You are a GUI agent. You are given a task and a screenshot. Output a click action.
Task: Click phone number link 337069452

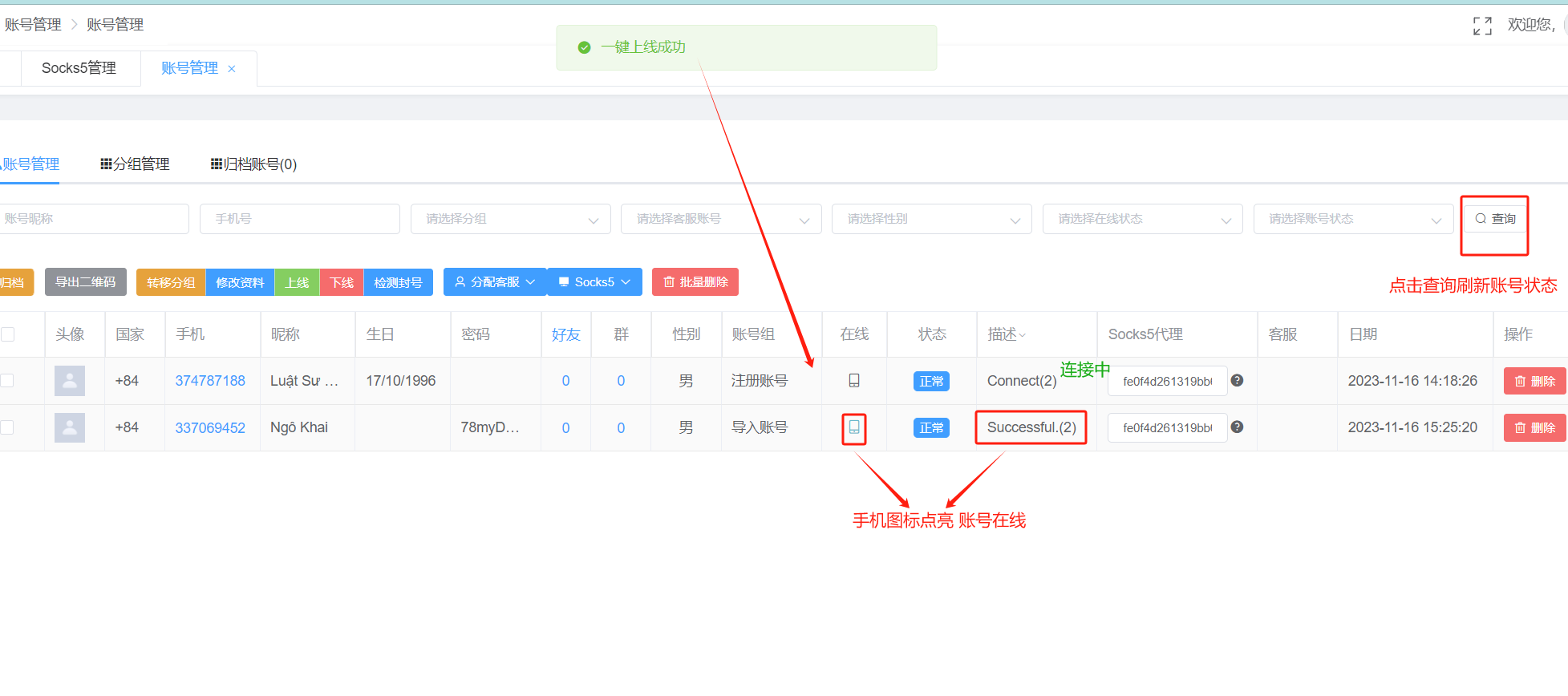[210, 428]
